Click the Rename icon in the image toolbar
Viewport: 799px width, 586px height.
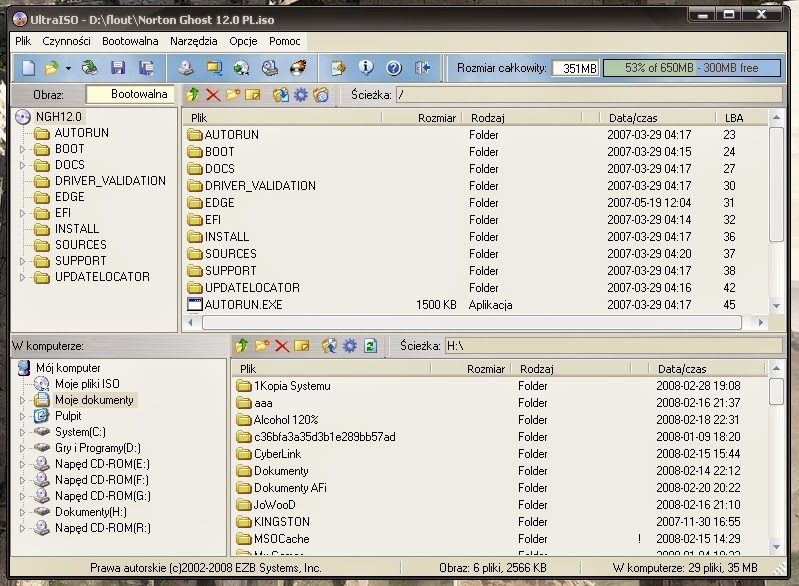coord(253,95)
